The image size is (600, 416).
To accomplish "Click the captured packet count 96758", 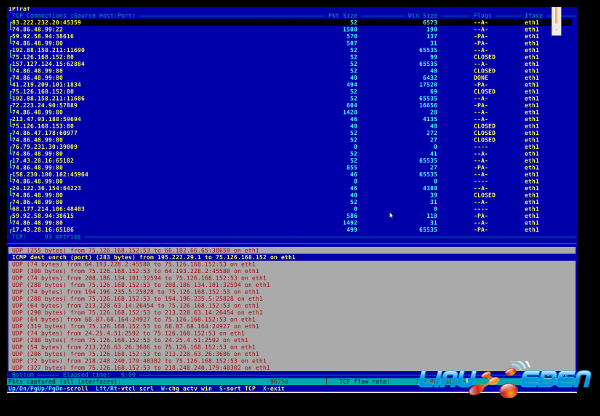I will point(279,382).
